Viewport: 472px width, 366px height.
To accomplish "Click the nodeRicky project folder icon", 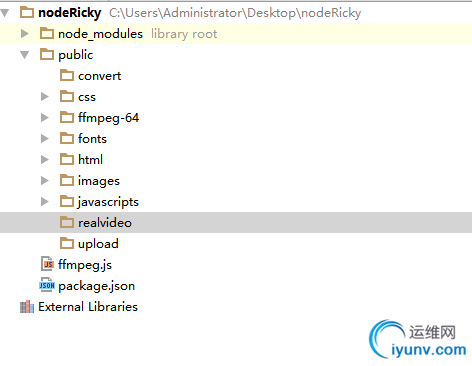I will coord(27,13).
